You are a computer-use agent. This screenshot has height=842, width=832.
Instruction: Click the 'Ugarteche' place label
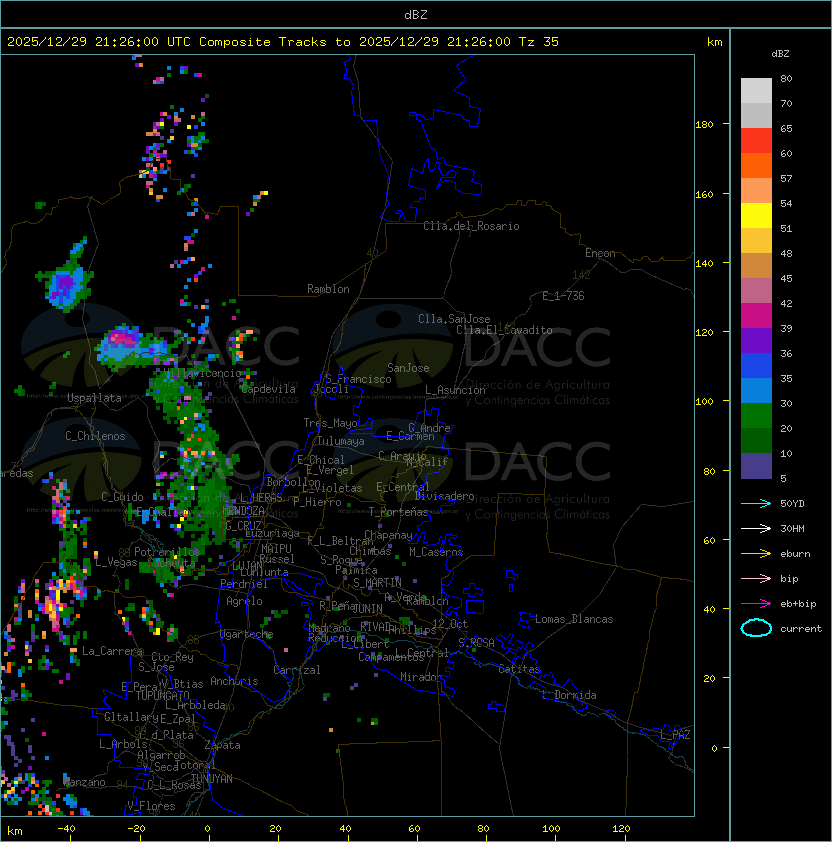(247, 634)
